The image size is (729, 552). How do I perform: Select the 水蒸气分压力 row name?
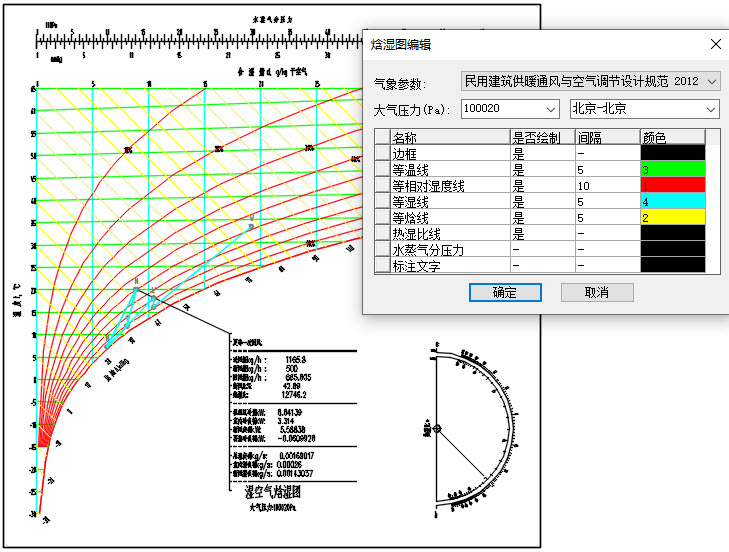450,249
